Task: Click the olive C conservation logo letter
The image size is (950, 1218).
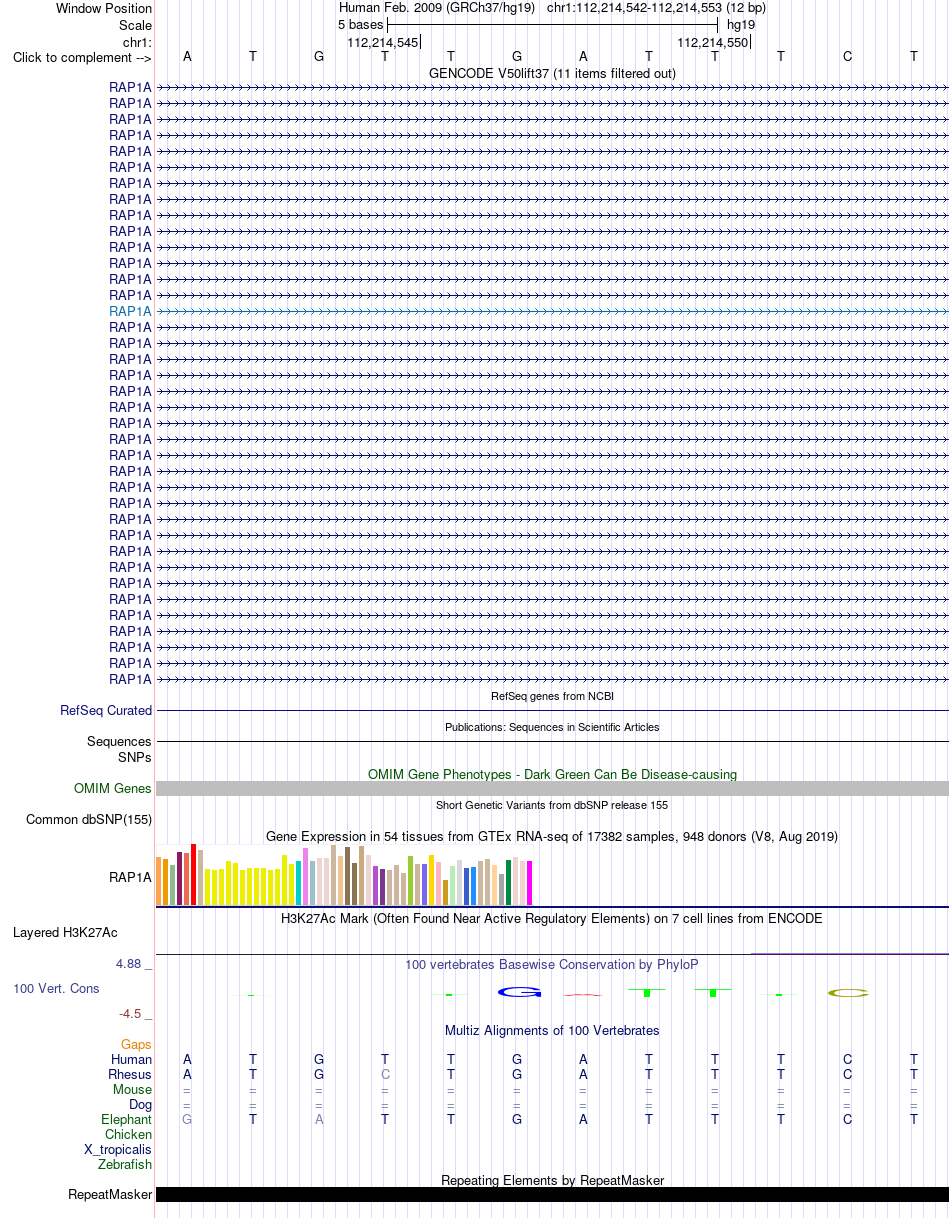Action: click(x=848, y=993)
